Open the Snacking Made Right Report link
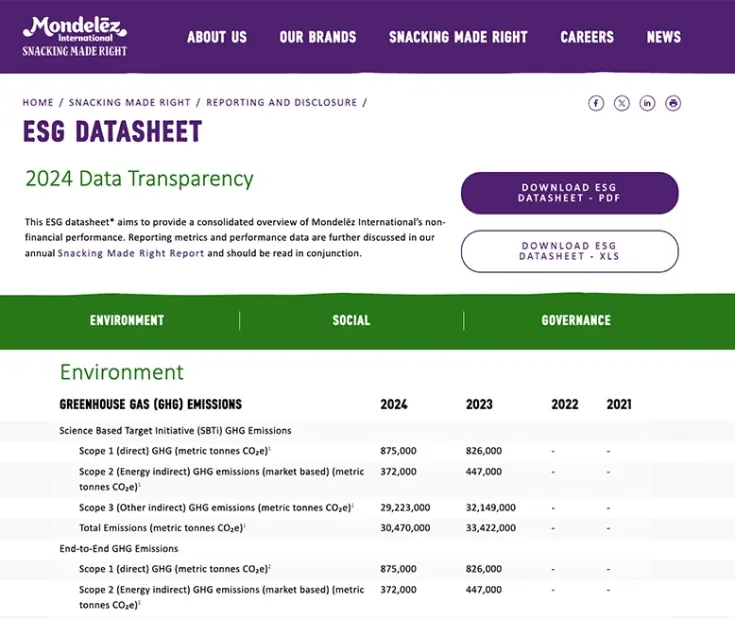The image size is (735, 619). (131, 254)
